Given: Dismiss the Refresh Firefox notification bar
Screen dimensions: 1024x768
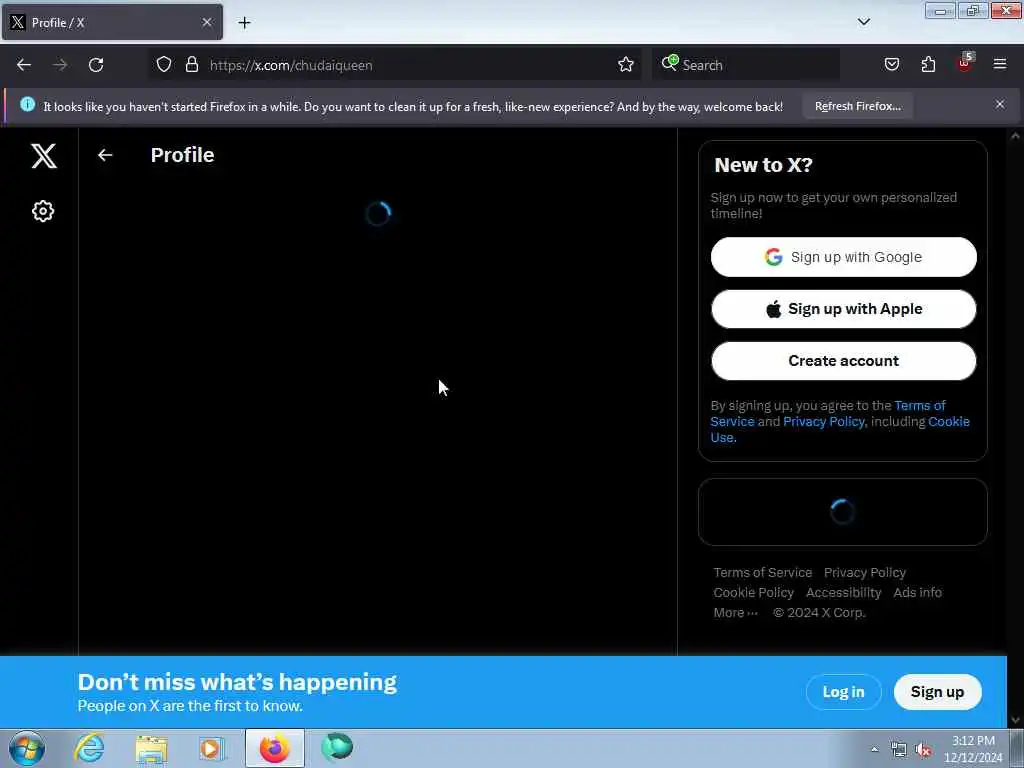Looking at the screenshot, I should [x=1000, y=104].
